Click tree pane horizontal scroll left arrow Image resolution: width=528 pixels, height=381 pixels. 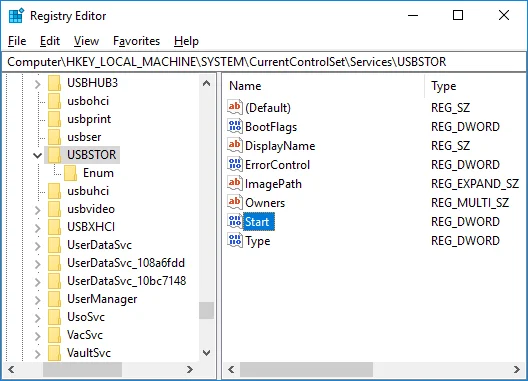11,369
